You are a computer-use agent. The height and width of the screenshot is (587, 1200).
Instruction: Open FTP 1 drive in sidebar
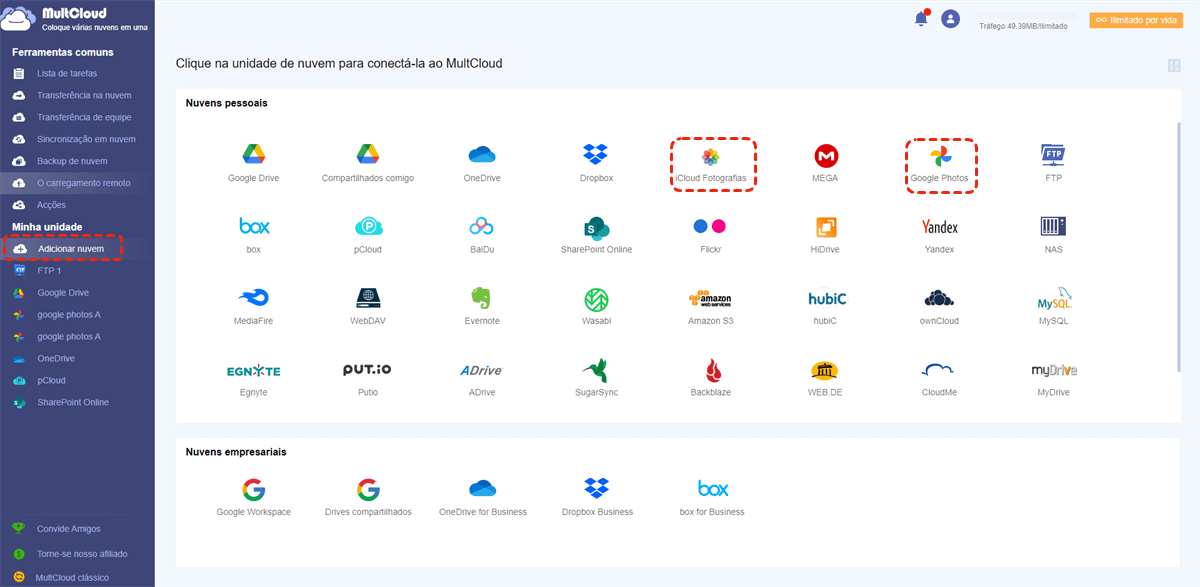point(49,271)
